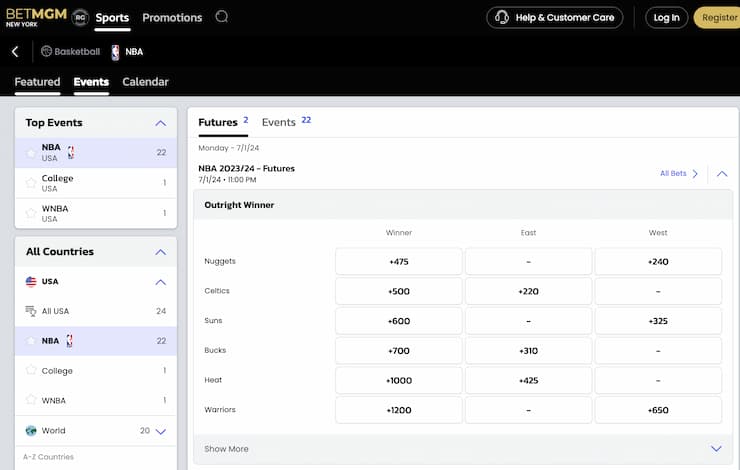Select Suns West odds +325

658,321
